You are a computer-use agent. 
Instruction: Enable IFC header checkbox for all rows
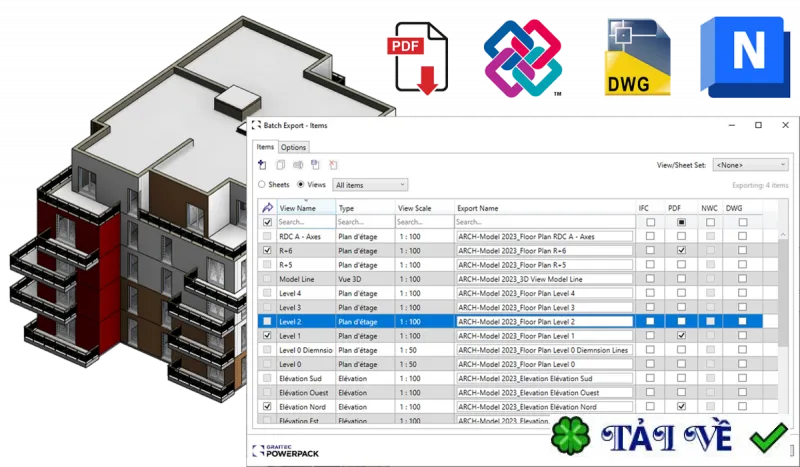click(650, 222)
